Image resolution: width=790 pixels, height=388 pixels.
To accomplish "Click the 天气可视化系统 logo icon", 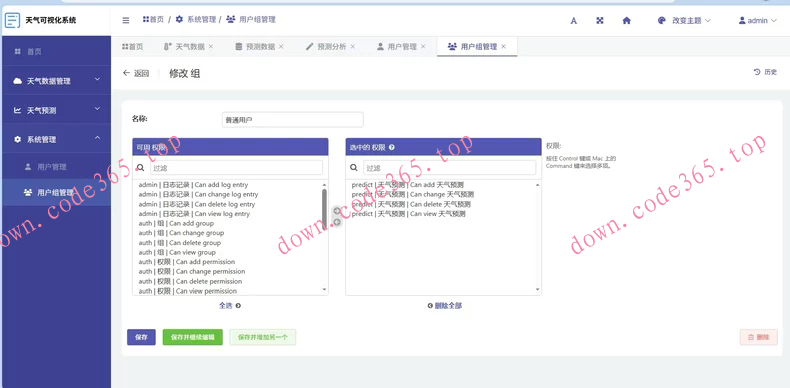I will [12, 21].
